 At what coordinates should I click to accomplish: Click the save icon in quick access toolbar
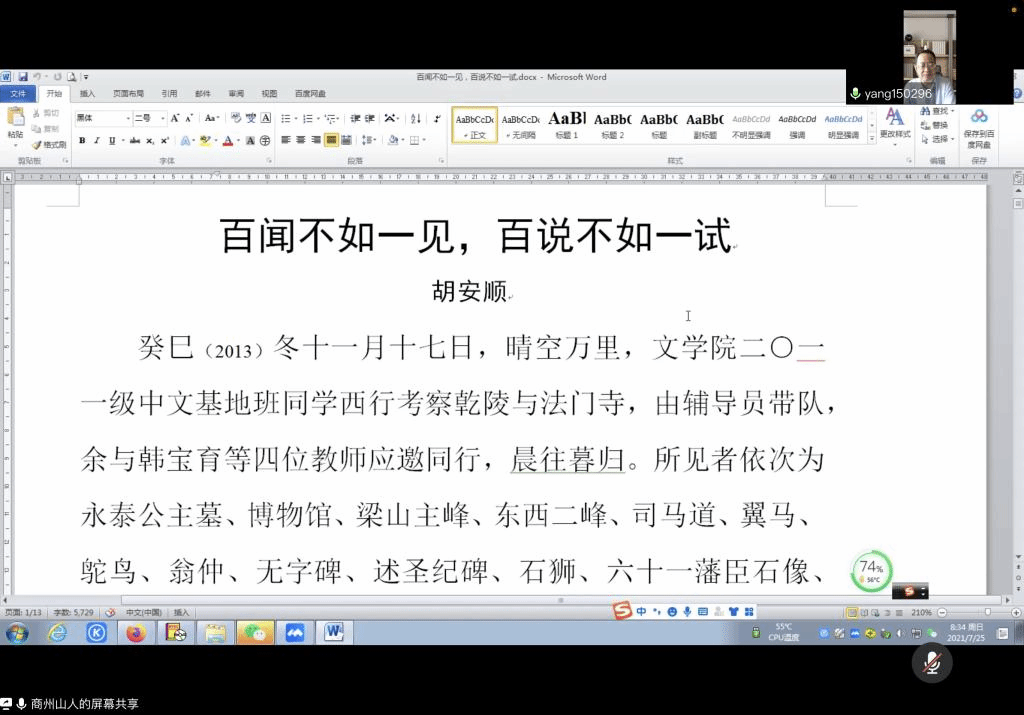click(x=22, y=77)
